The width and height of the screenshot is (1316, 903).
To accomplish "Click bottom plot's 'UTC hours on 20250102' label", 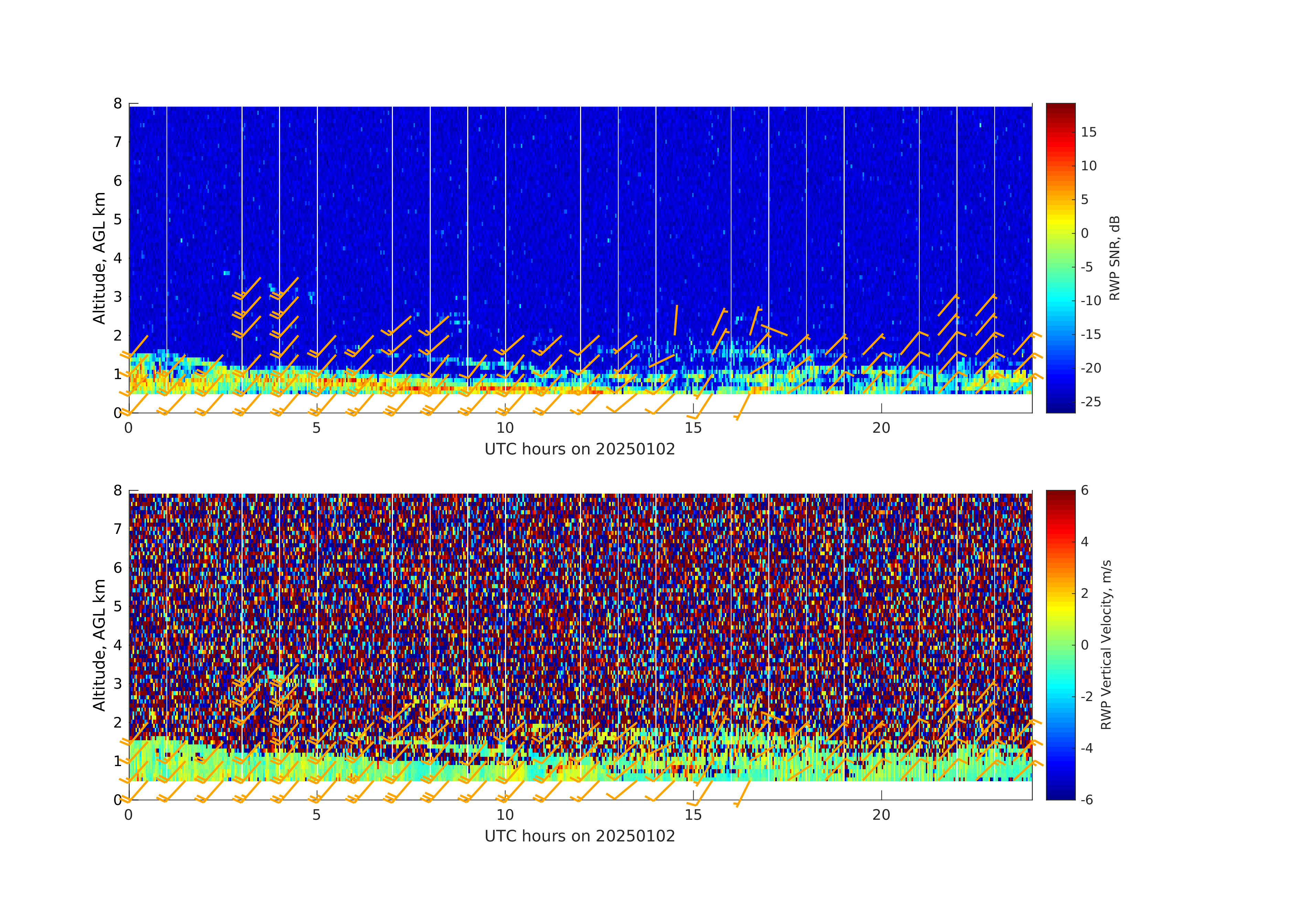I will point(580,836).
